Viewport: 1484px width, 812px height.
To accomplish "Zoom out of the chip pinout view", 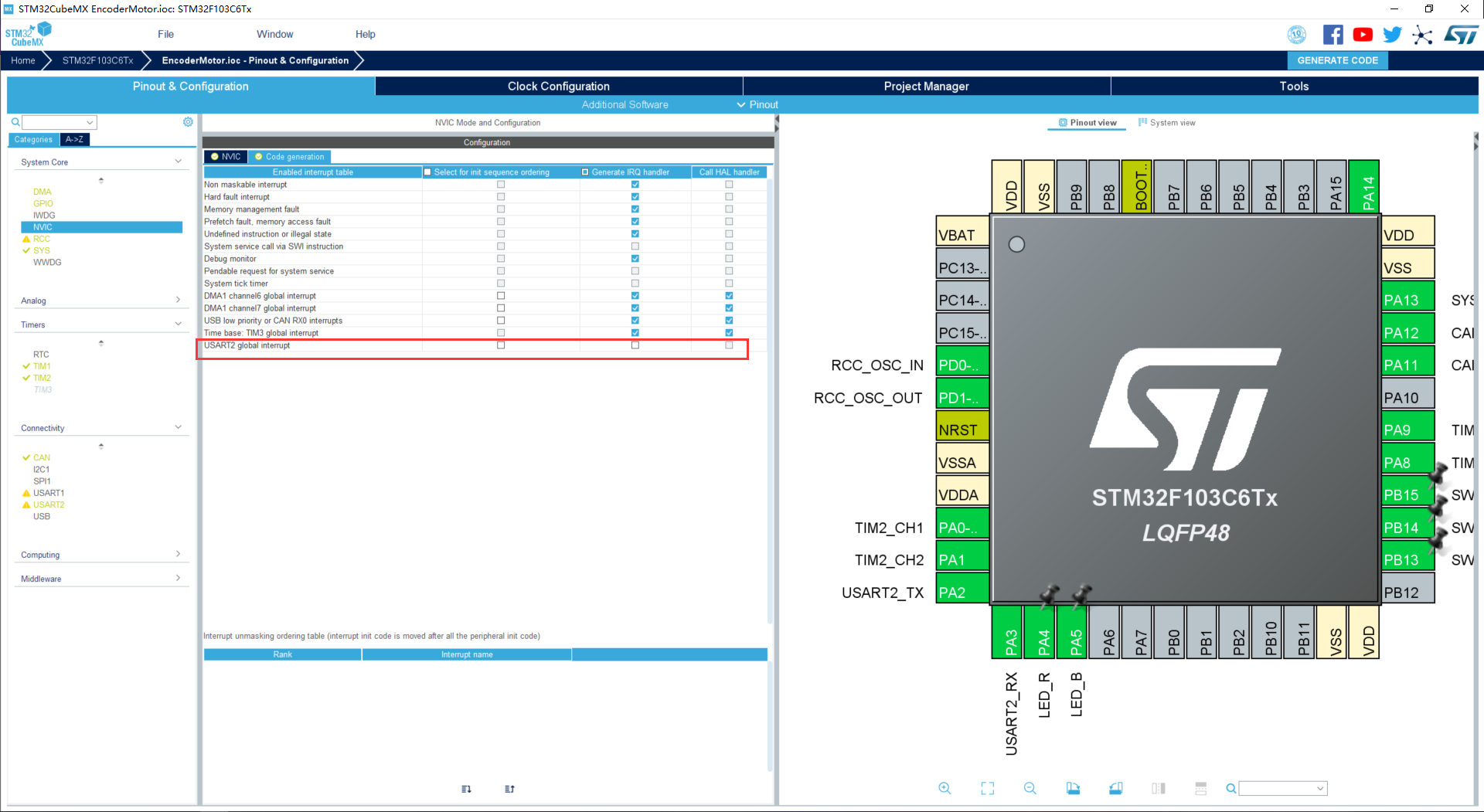I will (1030, 788).
